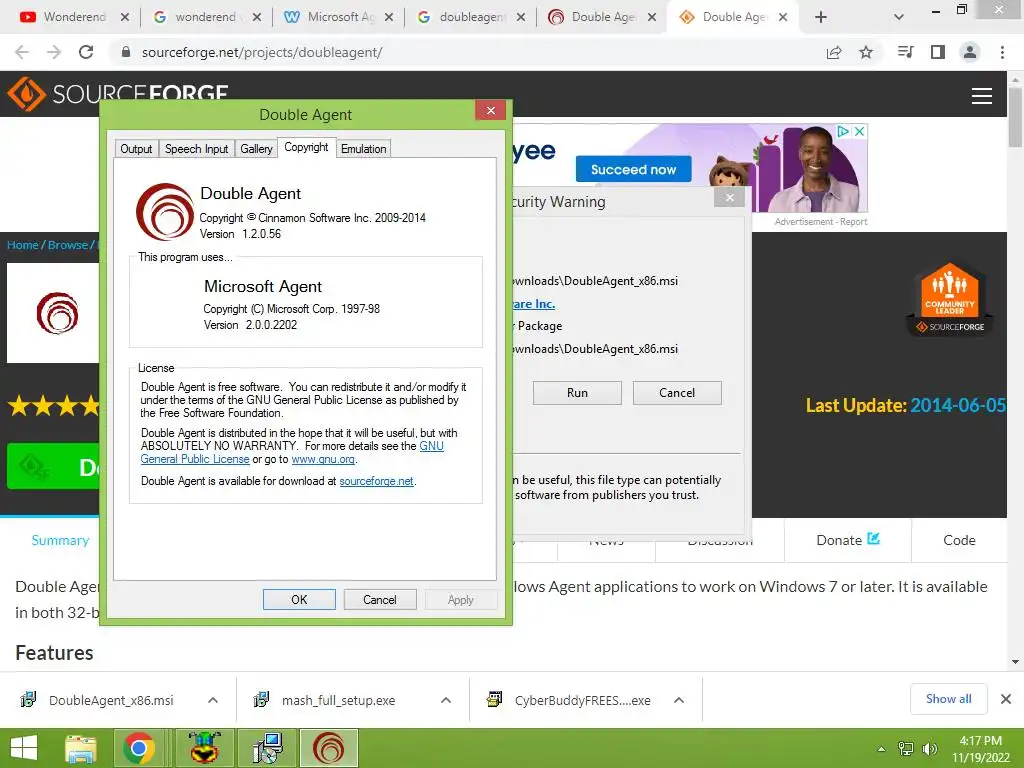The image size is (1024, 768).
Task: Close the Wonderend YouTube tab
Action: pyautogui.click(x=125, y=17)
